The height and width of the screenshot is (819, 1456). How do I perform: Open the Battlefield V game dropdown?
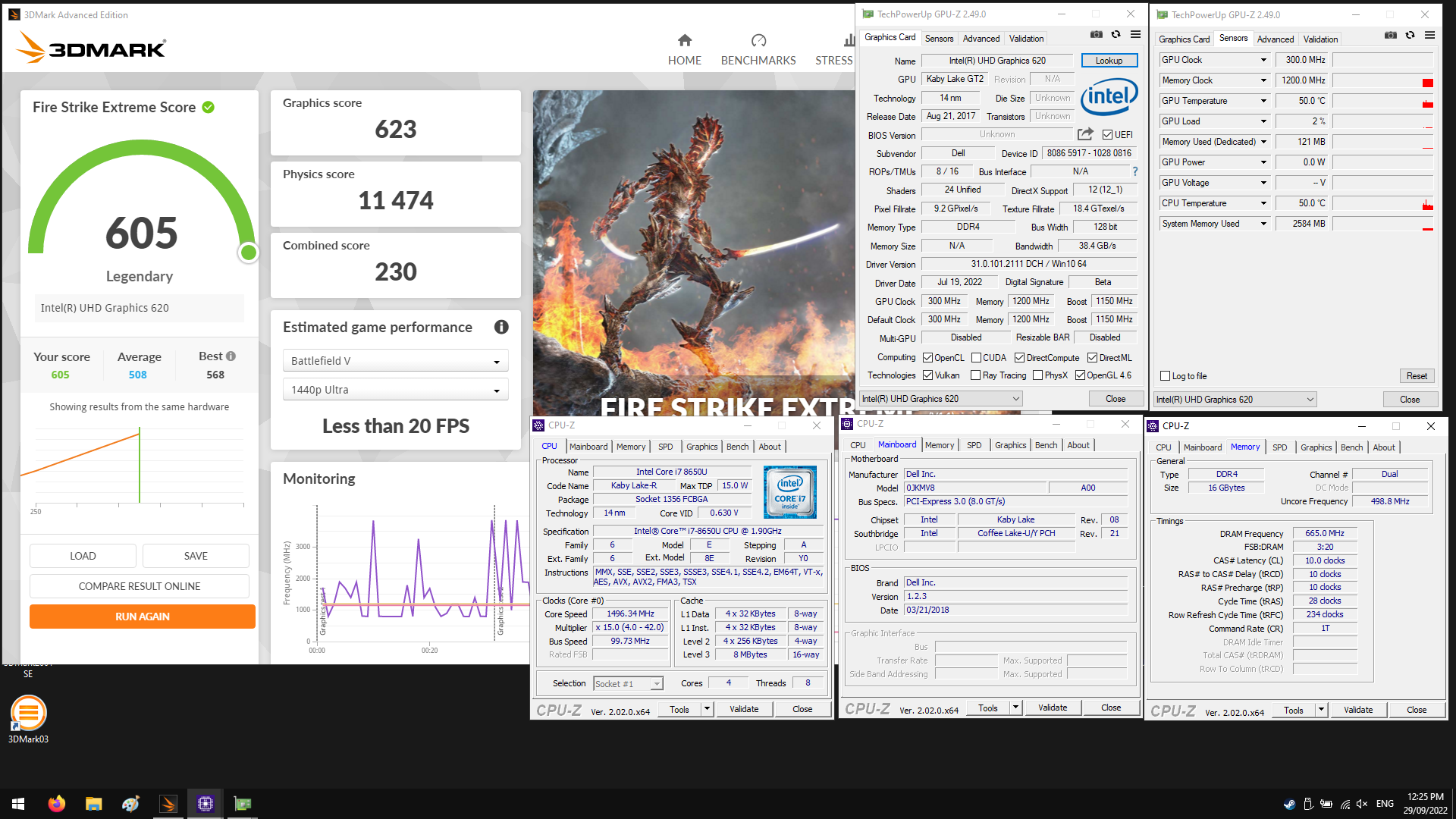pos(396,361)
